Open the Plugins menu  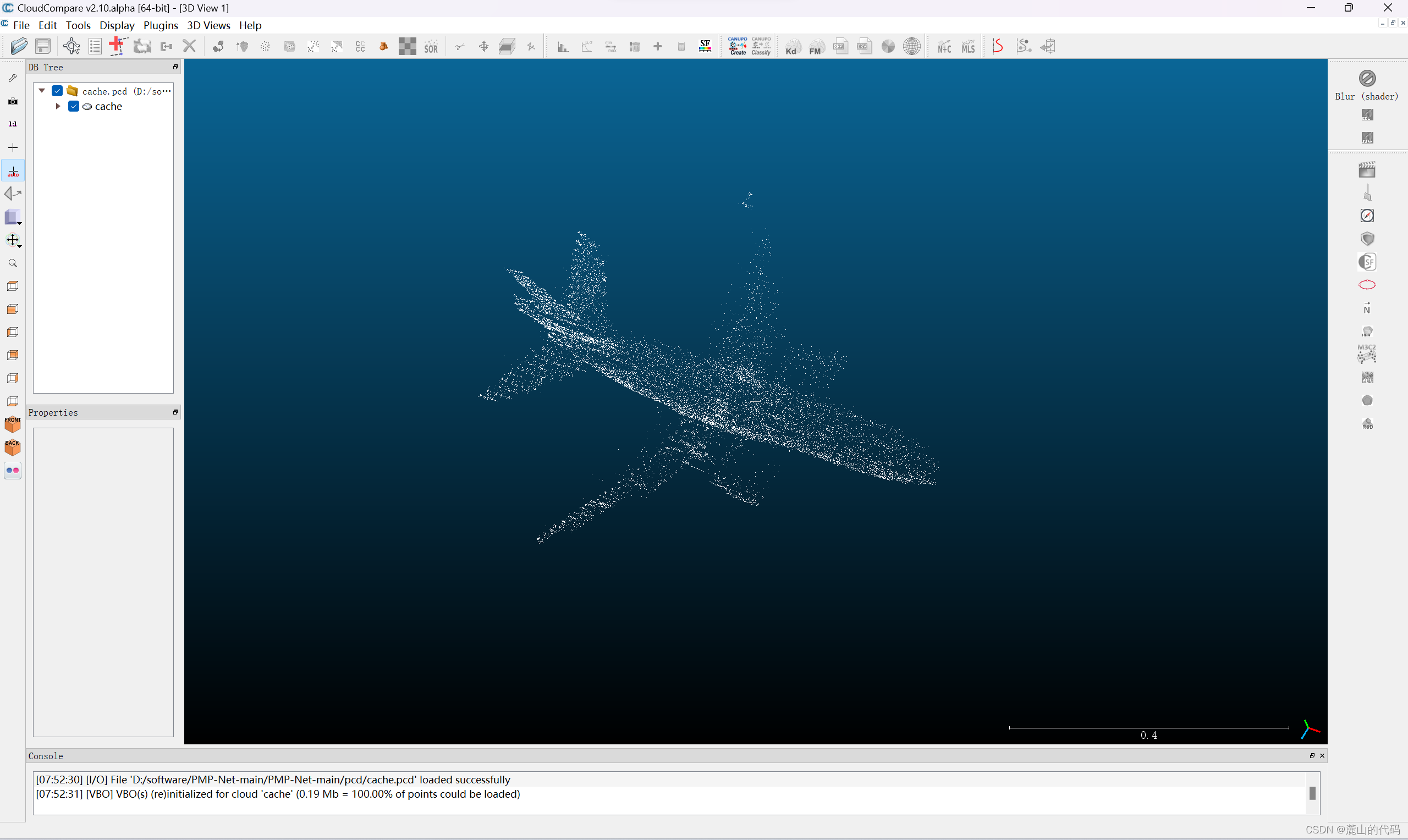click(160, 25)
